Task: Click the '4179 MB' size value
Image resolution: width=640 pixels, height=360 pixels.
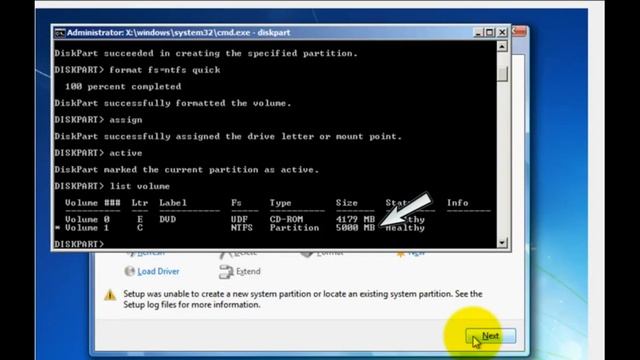Action: (355, 219)
